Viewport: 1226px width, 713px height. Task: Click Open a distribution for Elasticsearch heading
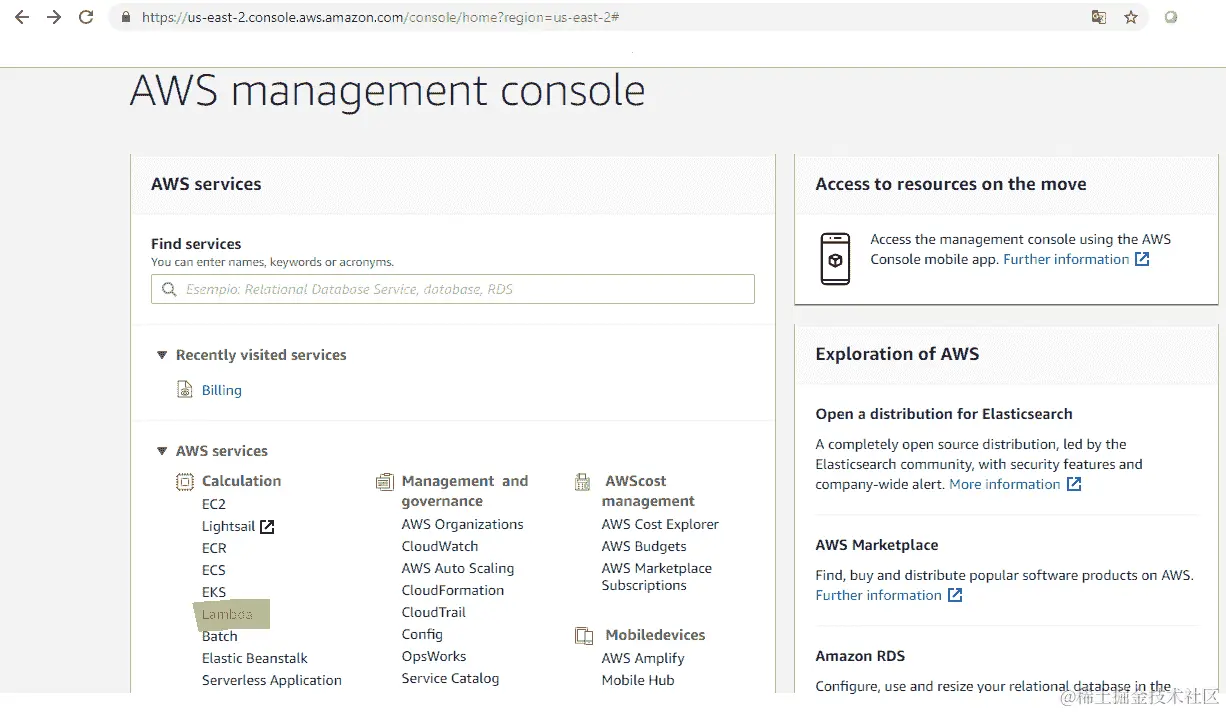(944, 414)
